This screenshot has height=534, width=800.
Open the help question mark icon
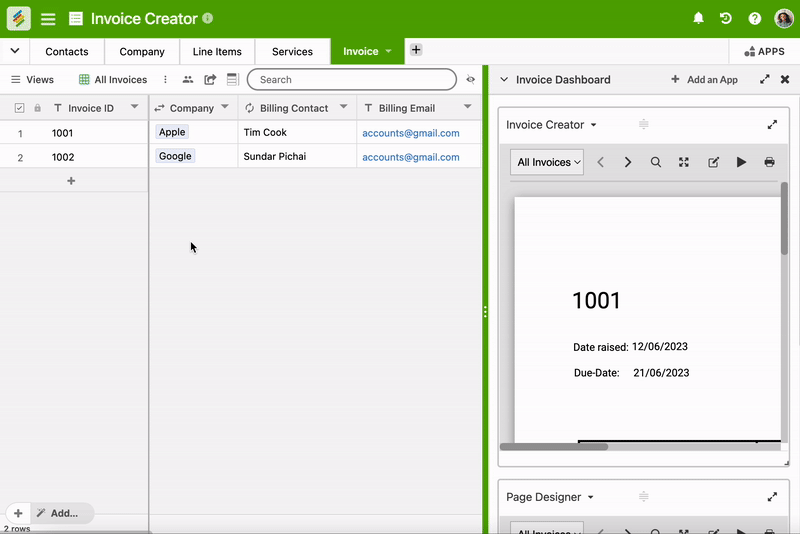click(755, 19)
